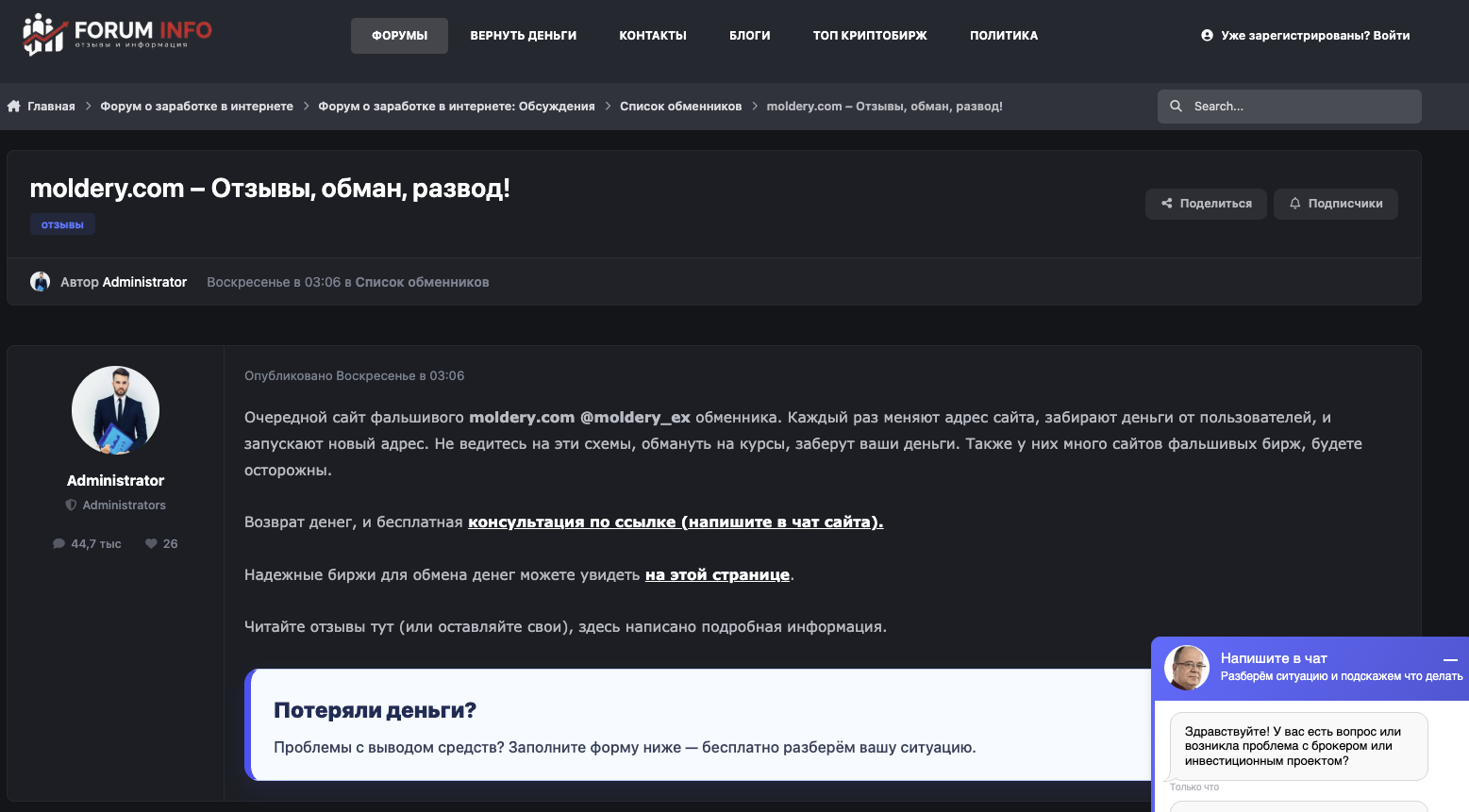Click the heart reputation icon 26

click(151, 544)
